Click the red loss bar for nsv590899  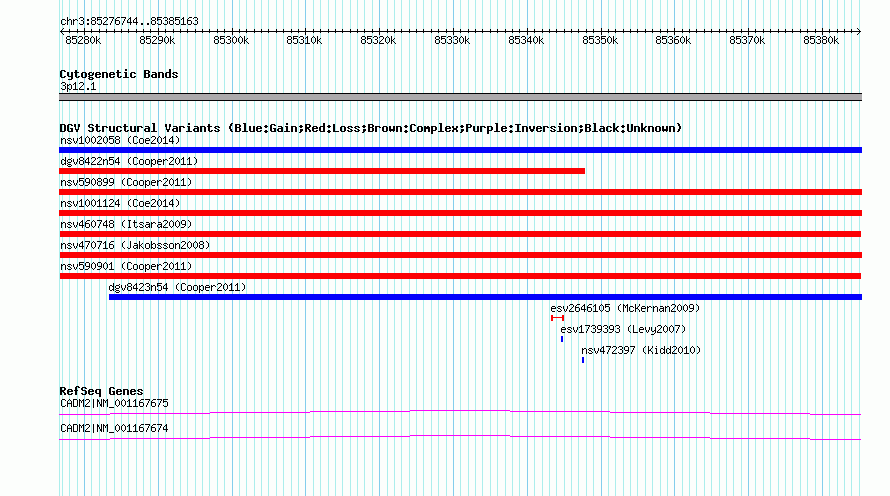tap(460, 192)
